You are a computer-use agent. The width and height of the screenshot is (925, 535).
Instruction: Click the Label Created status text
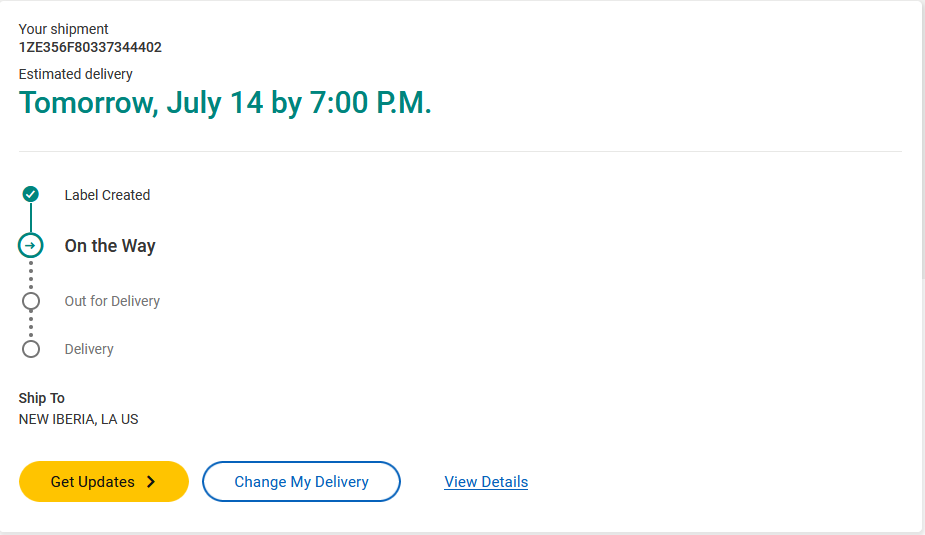(107, 195)
